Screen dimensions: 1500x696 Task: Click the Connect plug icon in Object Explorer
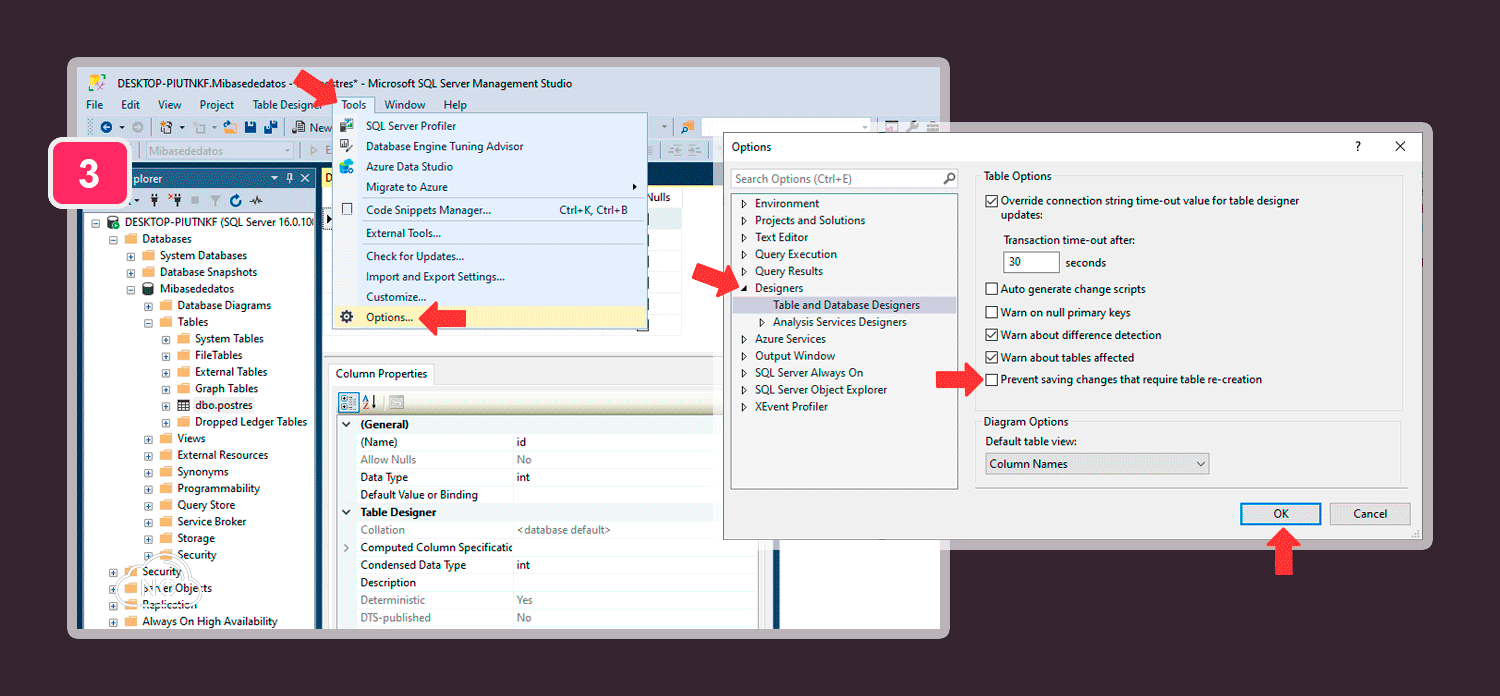click(156, 200)
